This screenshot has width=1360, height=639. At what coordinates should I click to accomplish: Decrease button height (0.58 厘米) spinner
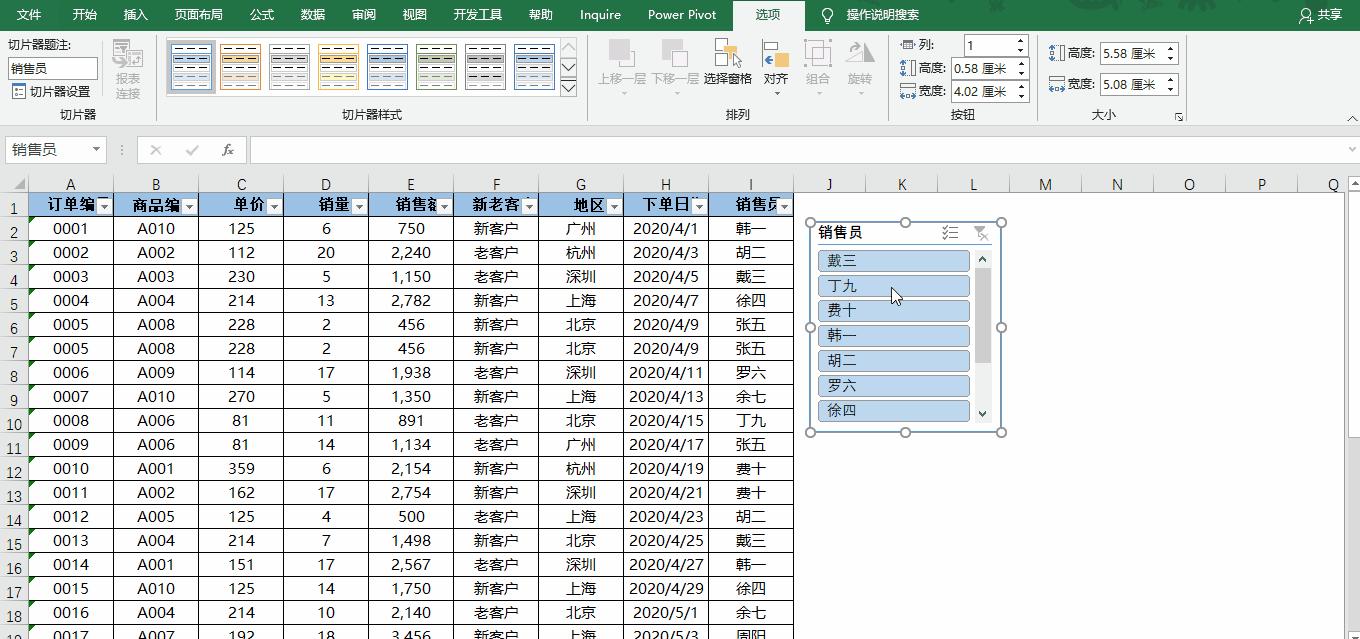1021,73
